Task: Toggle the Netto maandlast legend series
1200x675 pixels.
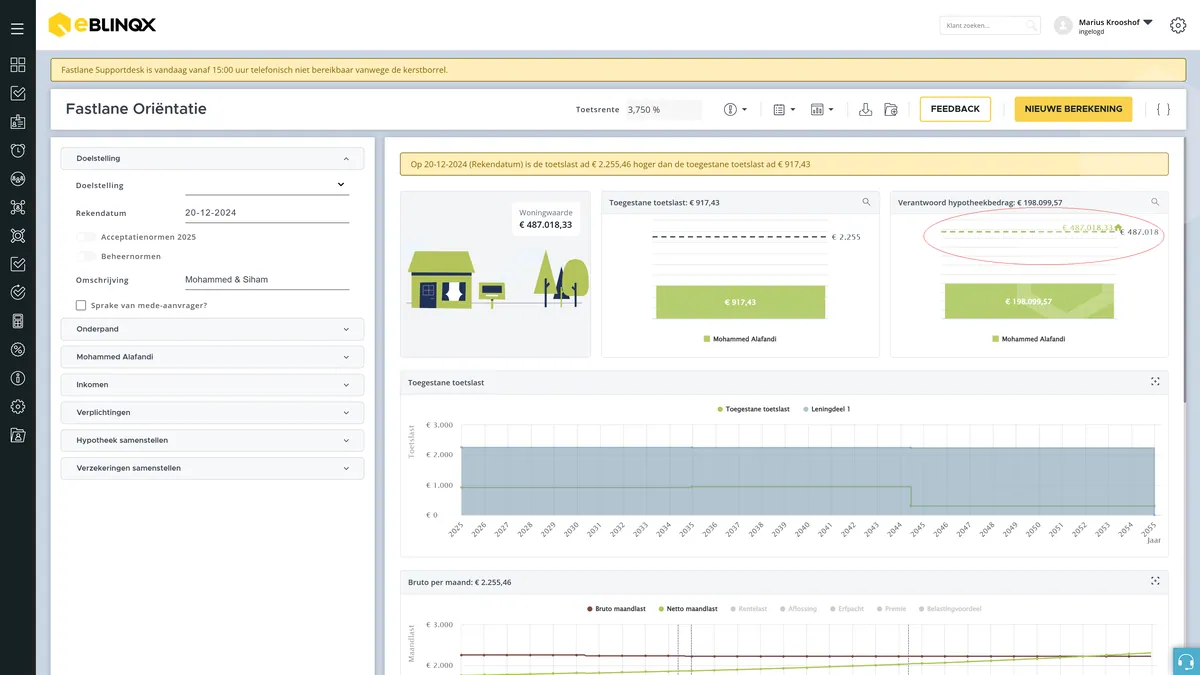Action: 688,609
